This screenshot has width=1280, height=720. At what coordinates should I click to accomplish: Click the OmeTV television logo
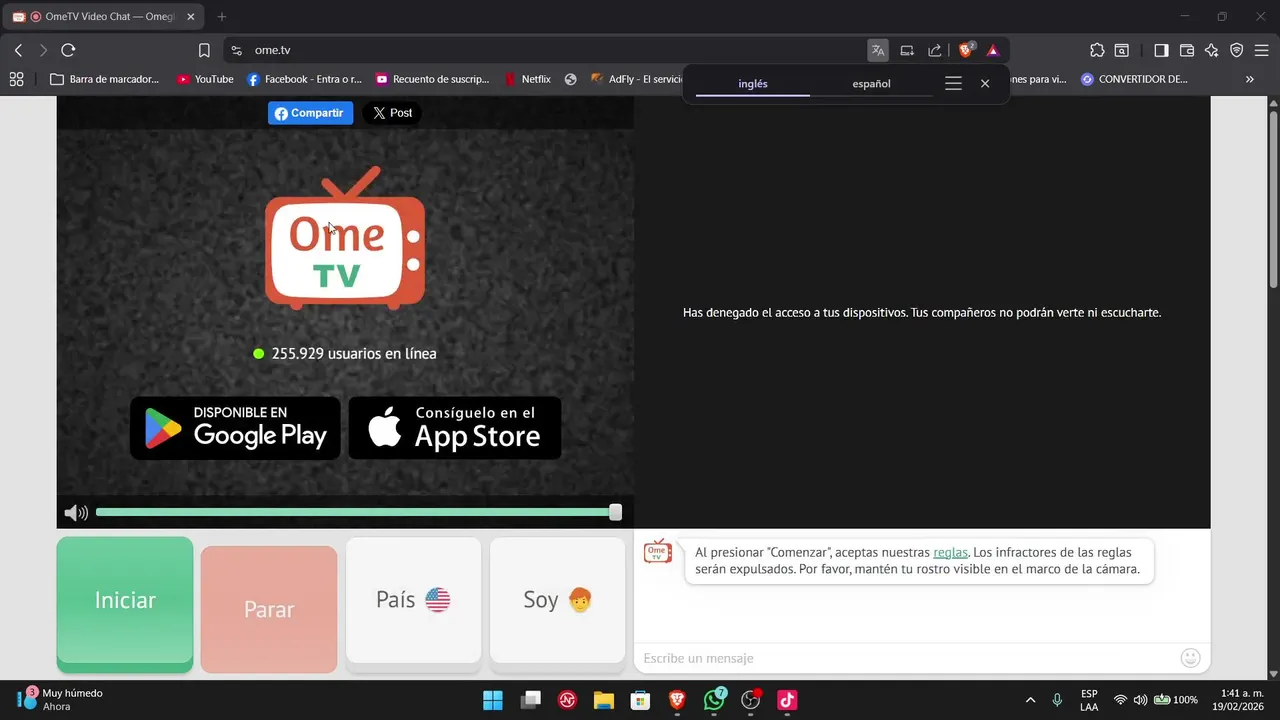tap(345, 238)
